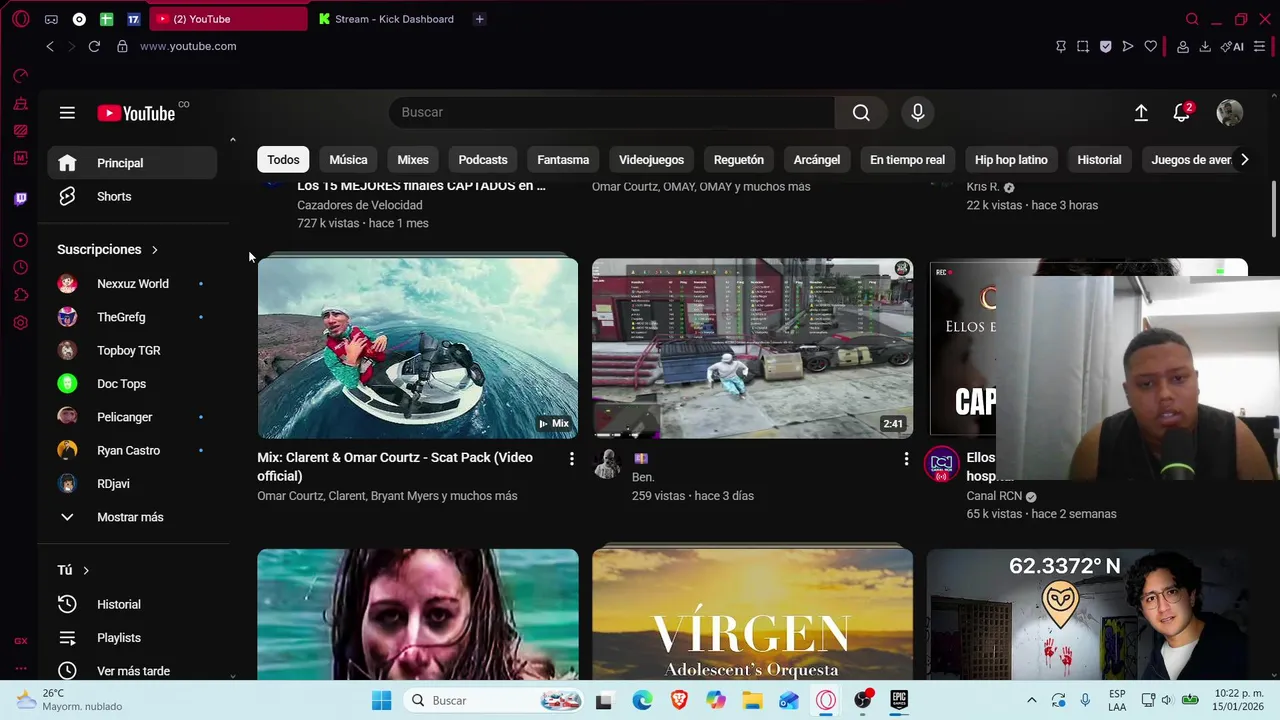Click the YouTube page vertical scrollbar

click(x=1274, y=210)
